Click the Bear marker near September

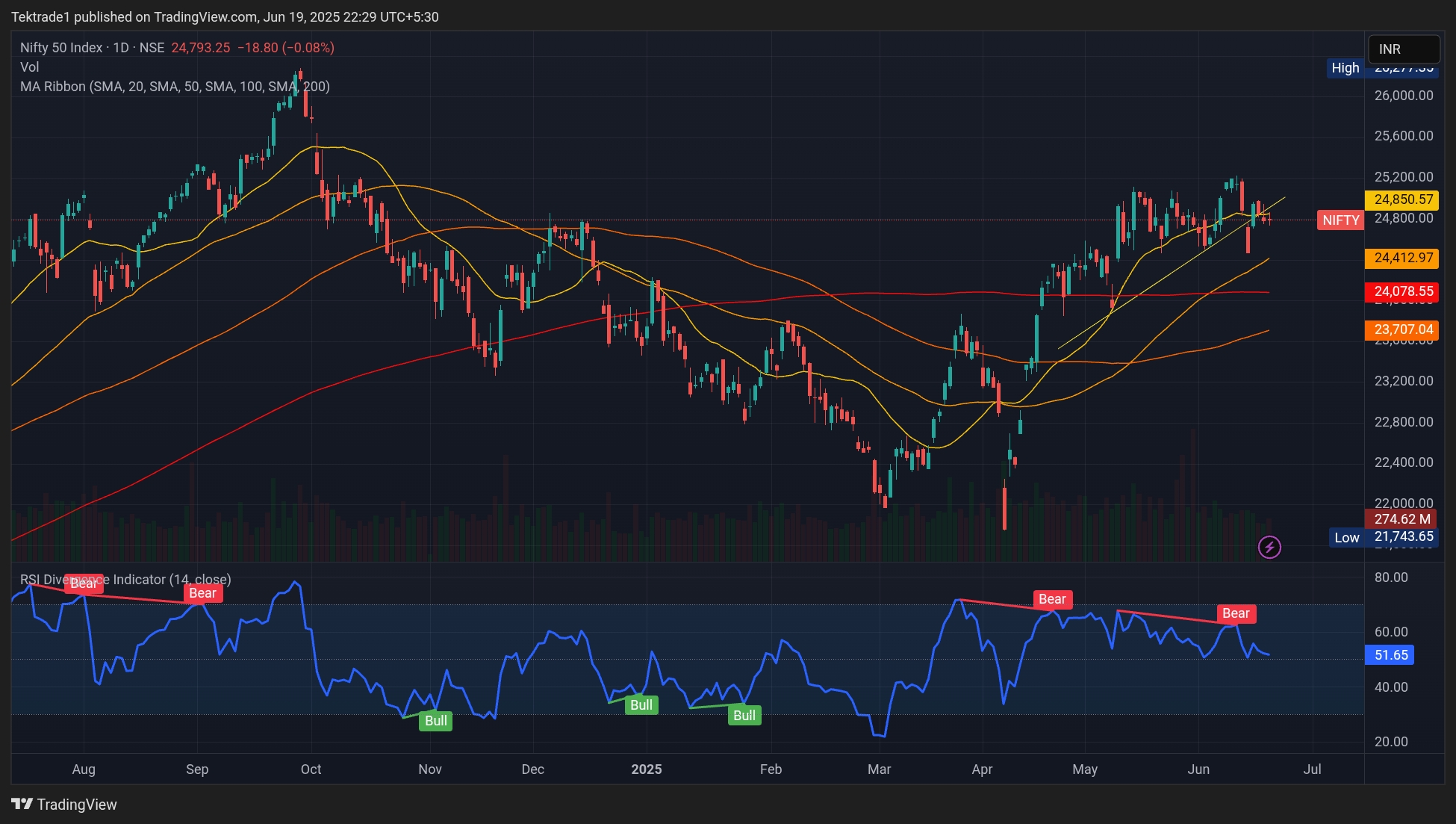pos(202,593)
